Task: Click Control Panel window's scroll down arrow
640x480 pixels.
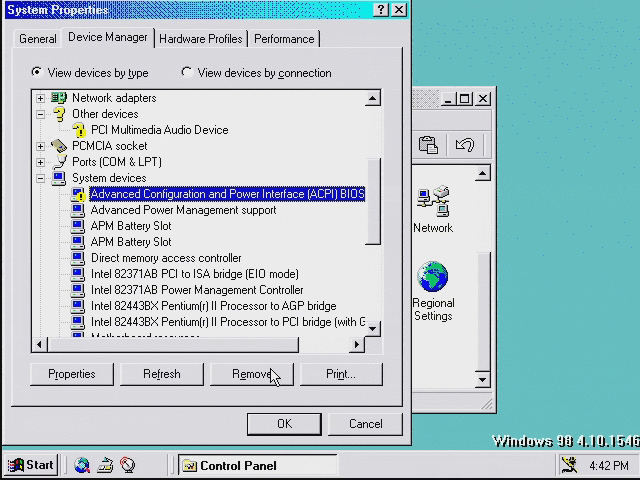Action: pos(482,380)
